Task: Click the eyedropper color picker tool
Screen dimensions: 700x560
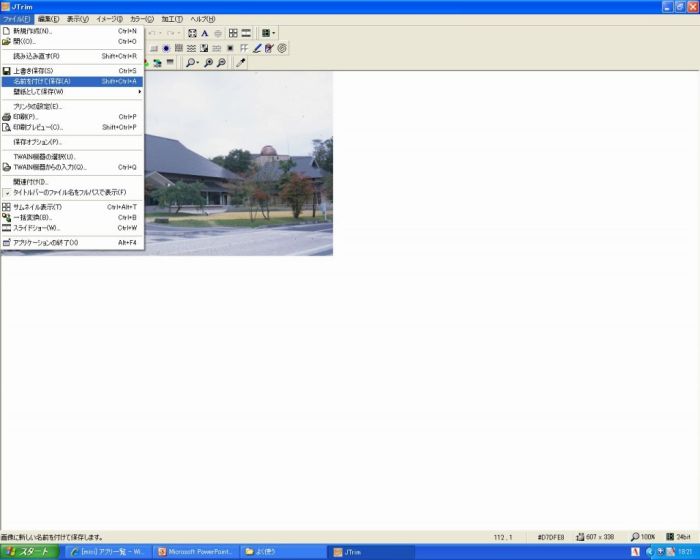Action: pos(240,62)
